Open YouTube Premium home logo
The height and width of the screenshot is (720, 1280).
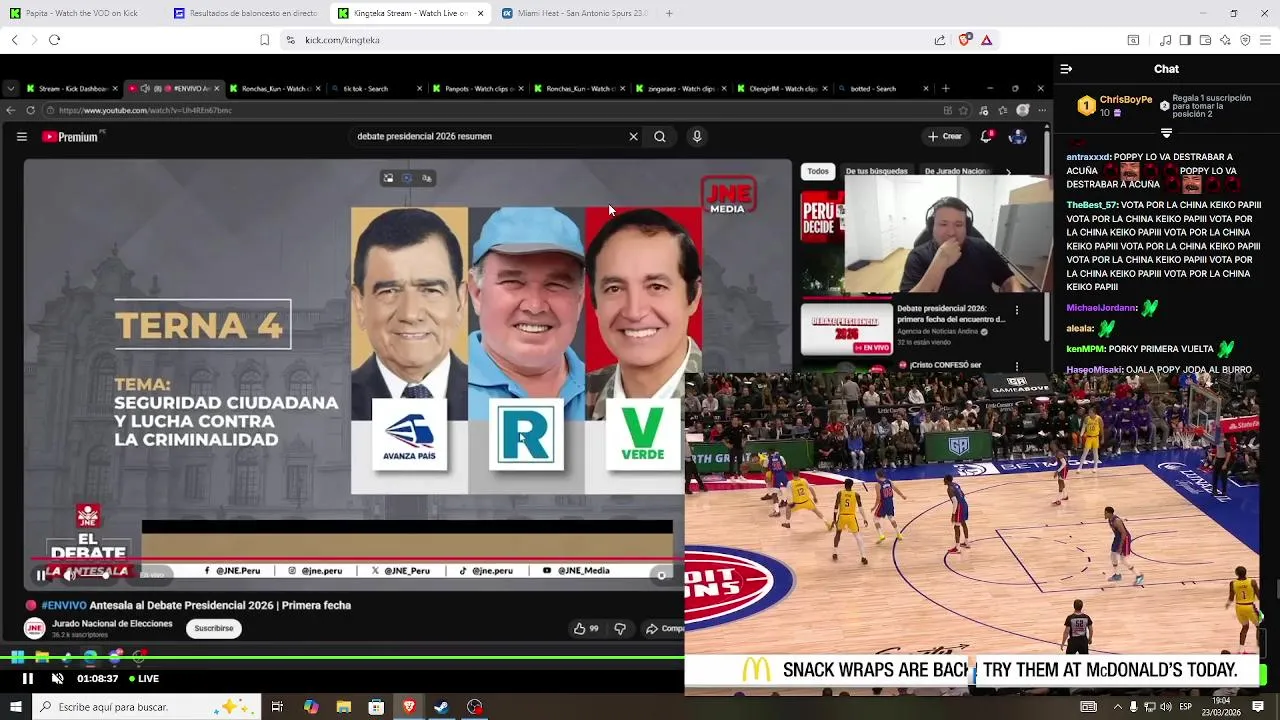pyautogui.click(x=71, y=137)
